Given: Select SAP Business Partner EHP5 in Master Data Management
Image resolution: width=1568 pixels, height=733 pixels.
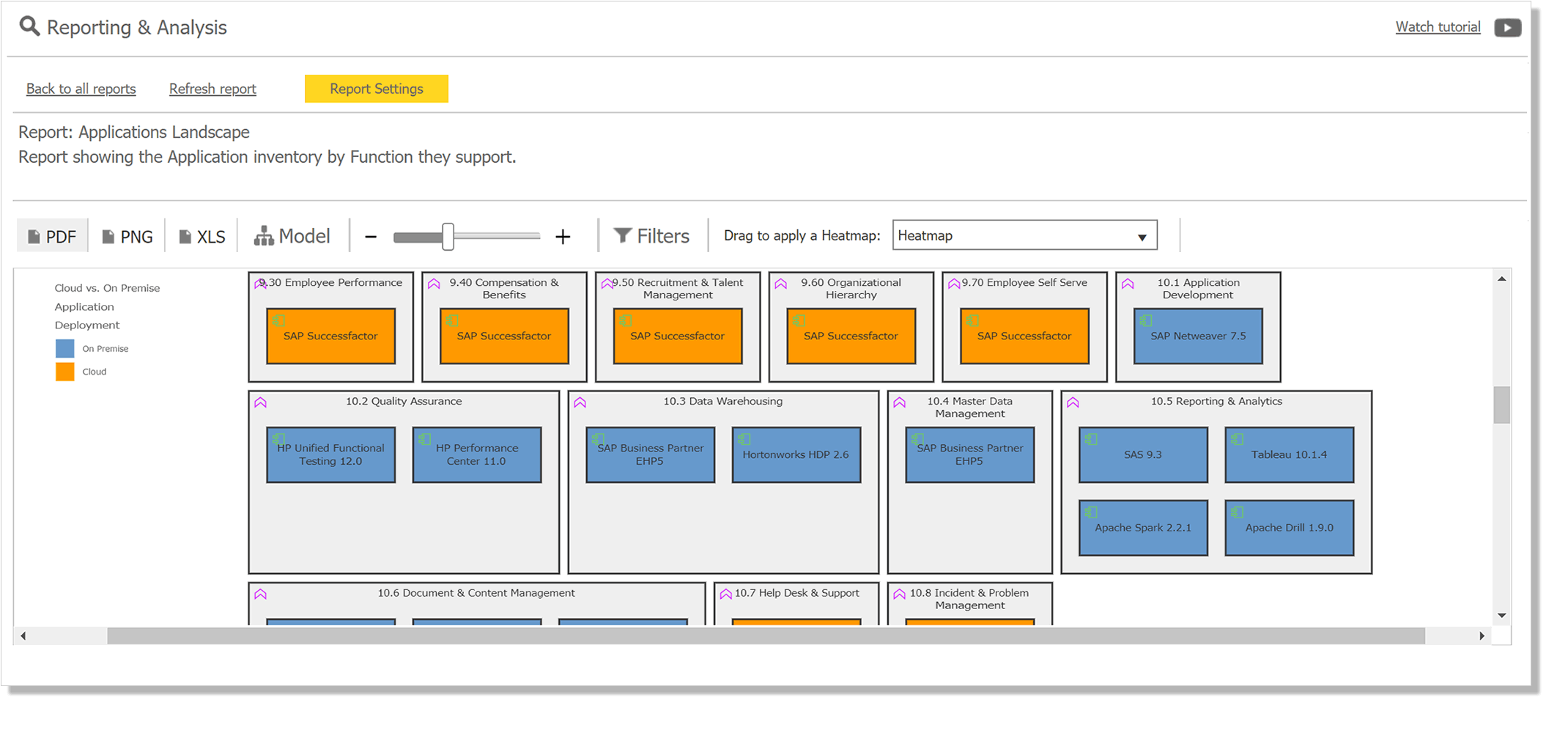Looking at the screenshot, I should (x=969, y=454).
